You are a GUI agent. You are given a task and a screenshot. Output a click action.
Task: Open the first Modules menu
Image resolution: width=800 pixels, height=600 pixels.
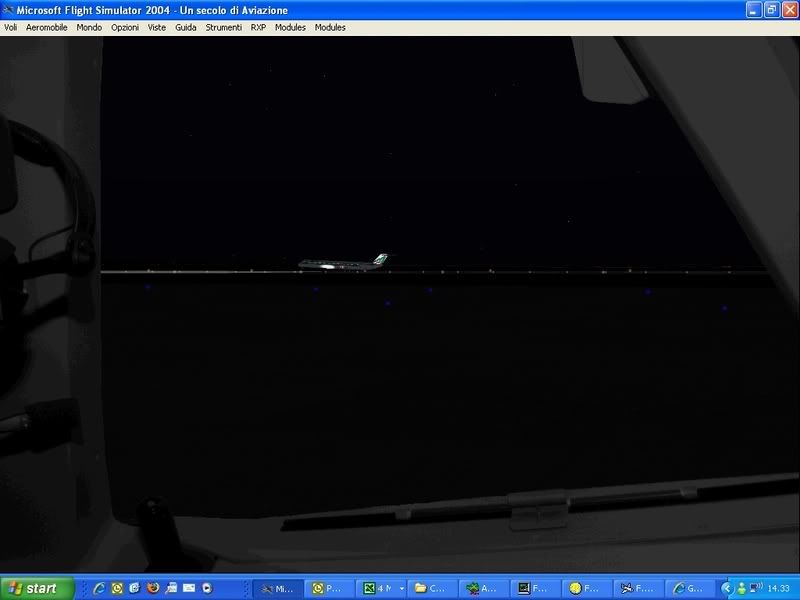click(290, 28)
